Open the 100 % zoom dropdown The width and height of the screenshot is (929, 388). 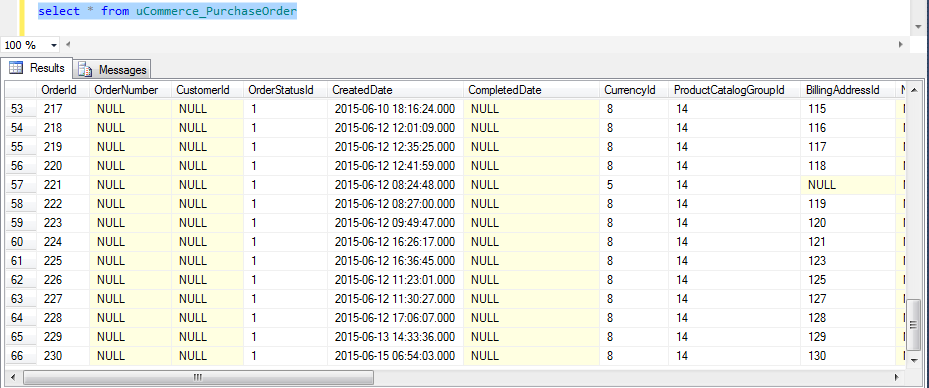(54, 45)
